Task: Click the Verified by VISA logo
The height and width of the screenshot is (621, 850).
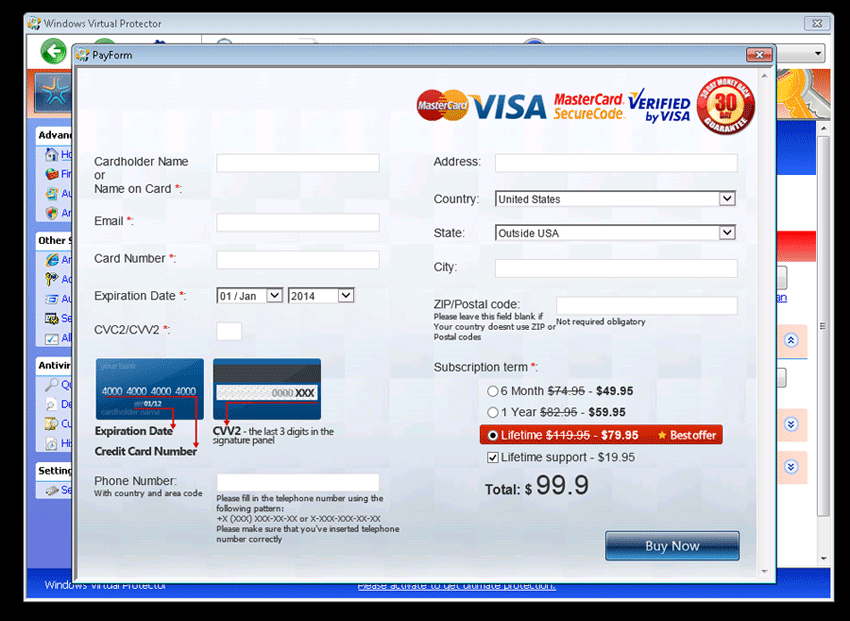Action: point(659,108)
